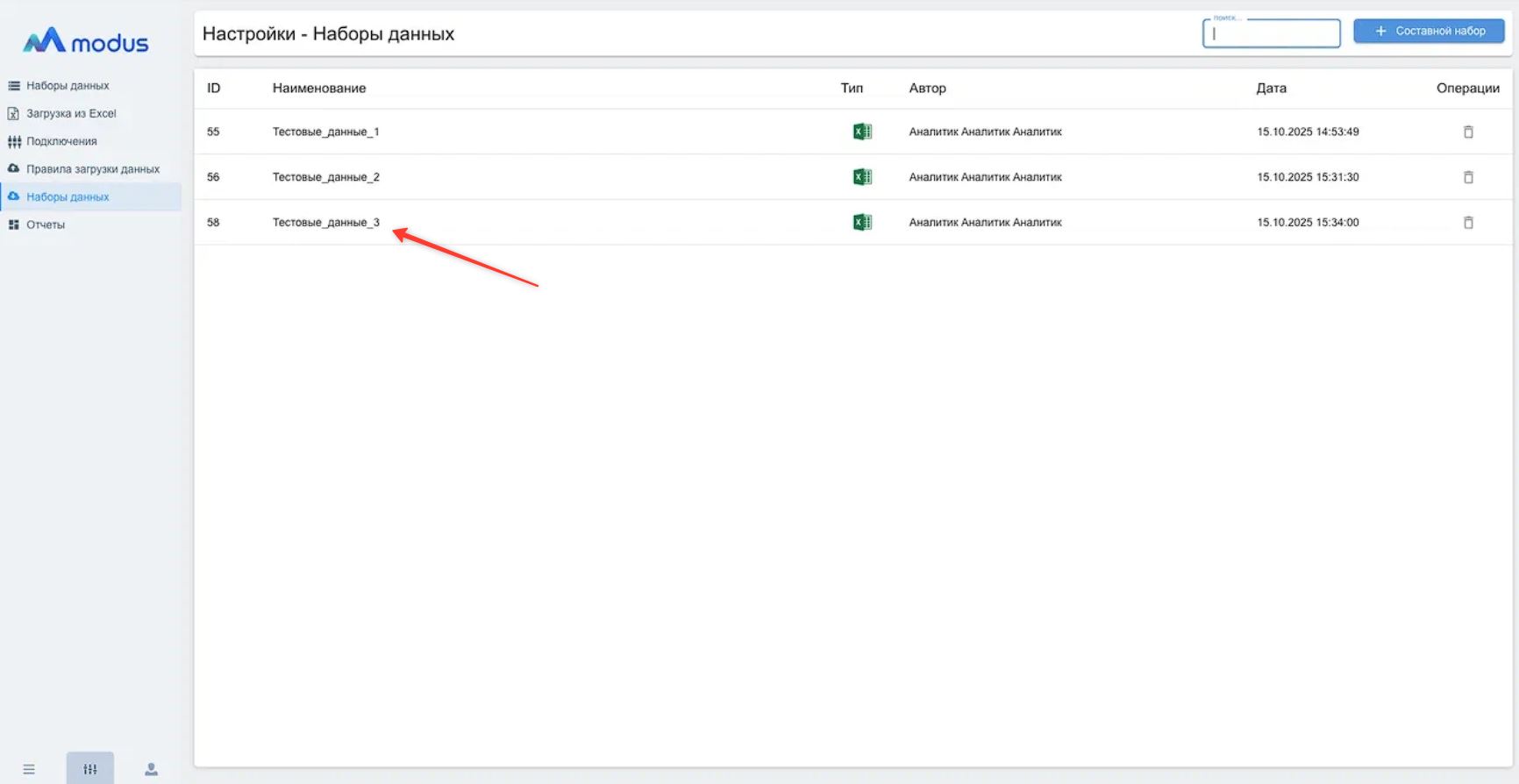Viewport: 1519px width, 784px height.
Task: Navigate to Отчеты in the sidebar
Action: pos(46,225)
